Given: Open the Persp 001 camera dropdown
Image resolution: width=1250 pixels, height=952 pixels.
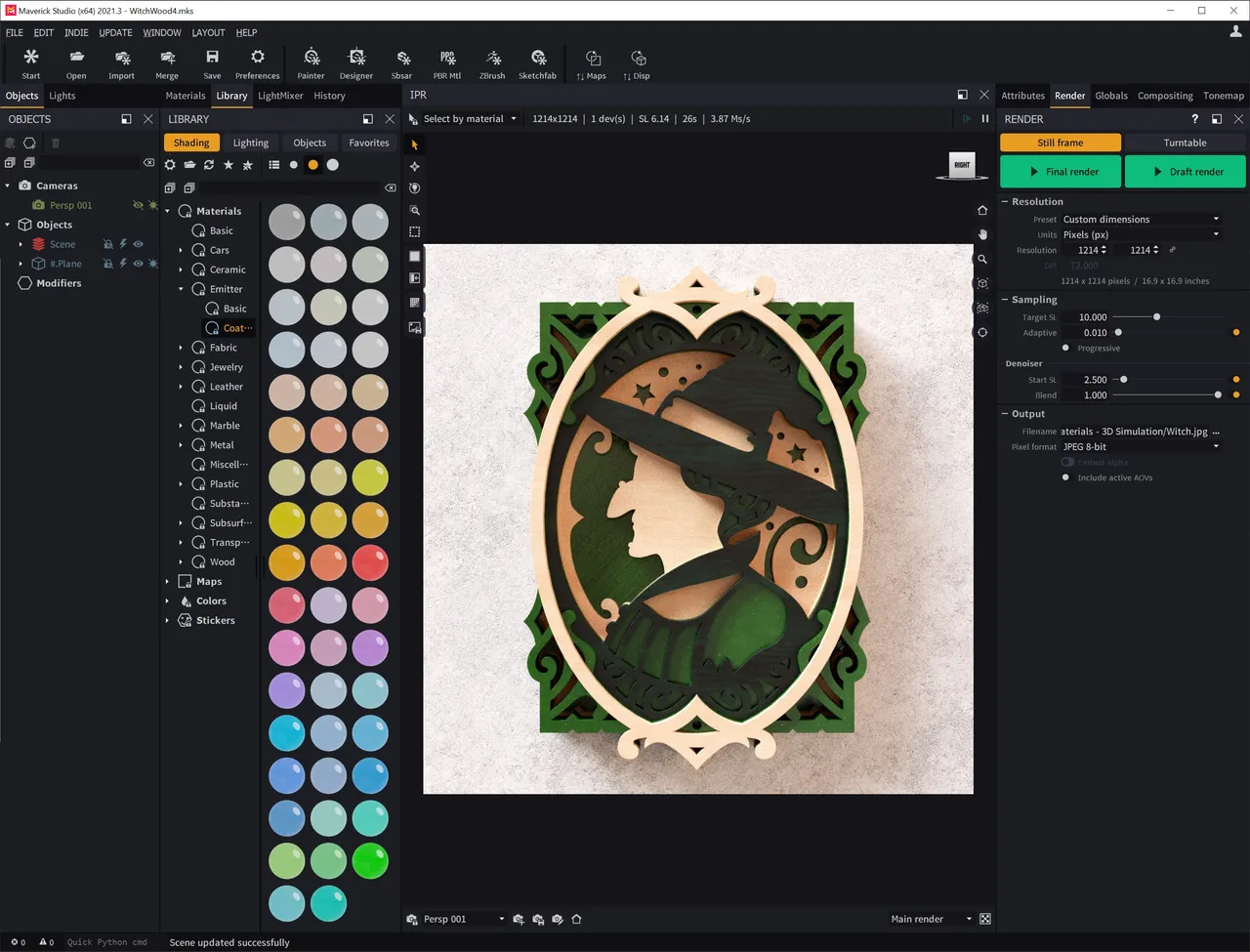Looking at the screenshot, I should 463,919.
